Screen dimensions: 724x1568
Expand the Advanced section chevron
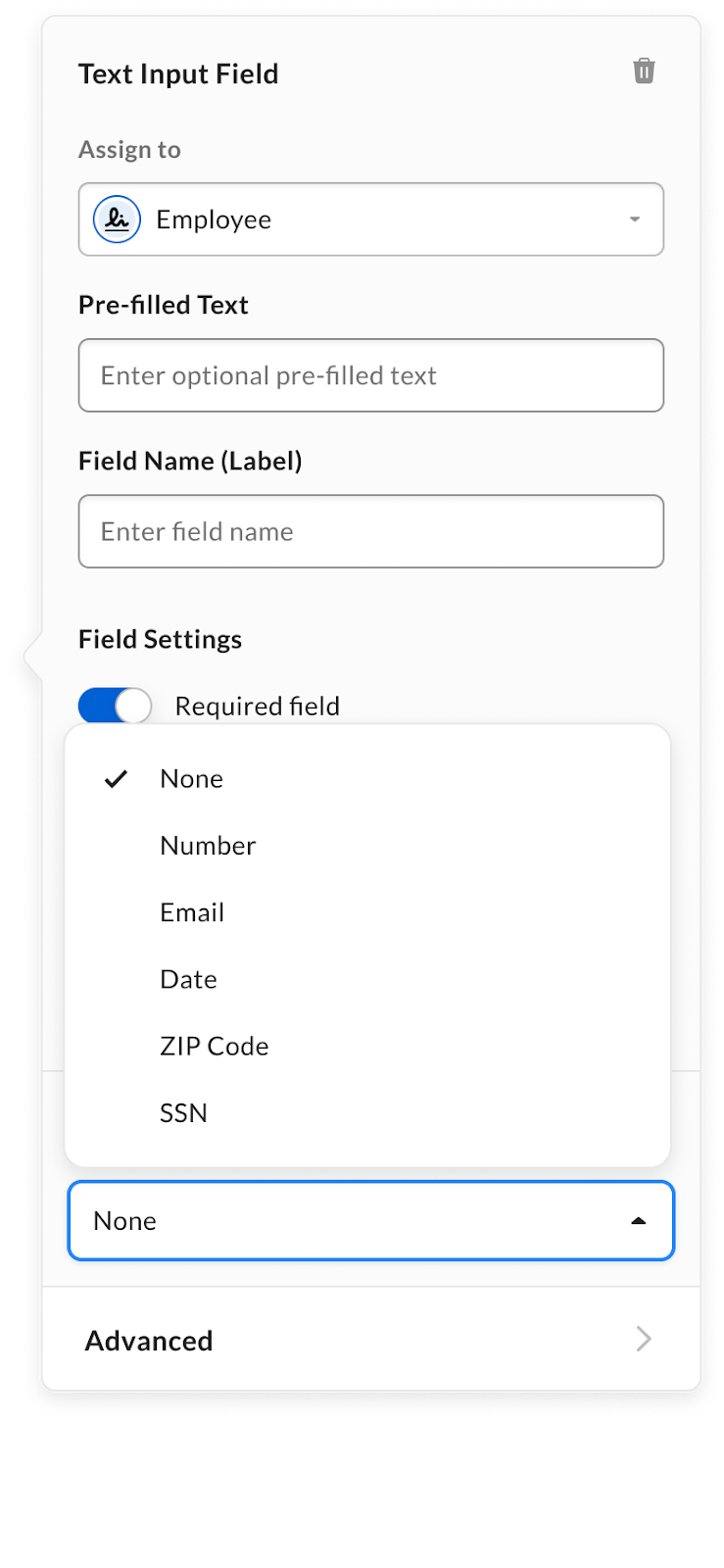pos(644,1339)
